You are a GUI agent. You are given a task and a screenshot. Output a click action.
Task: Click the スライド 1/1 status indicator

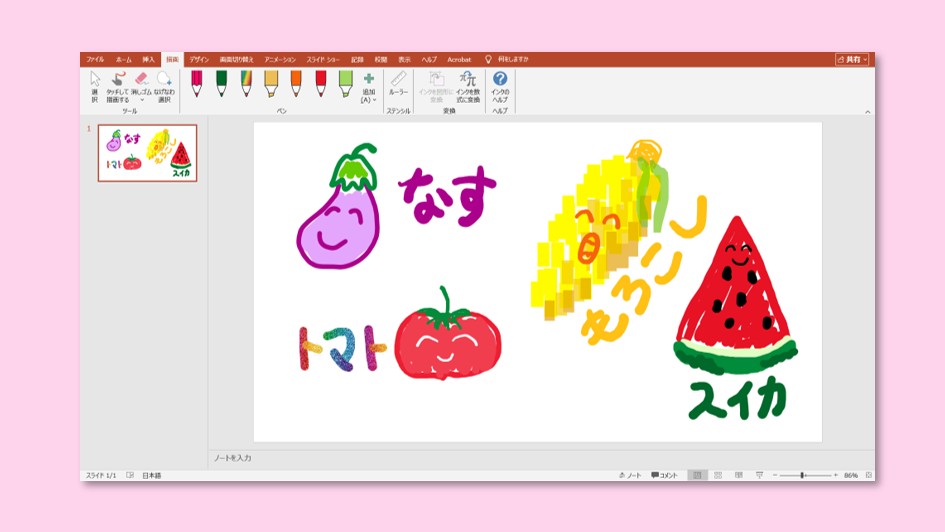101,475
